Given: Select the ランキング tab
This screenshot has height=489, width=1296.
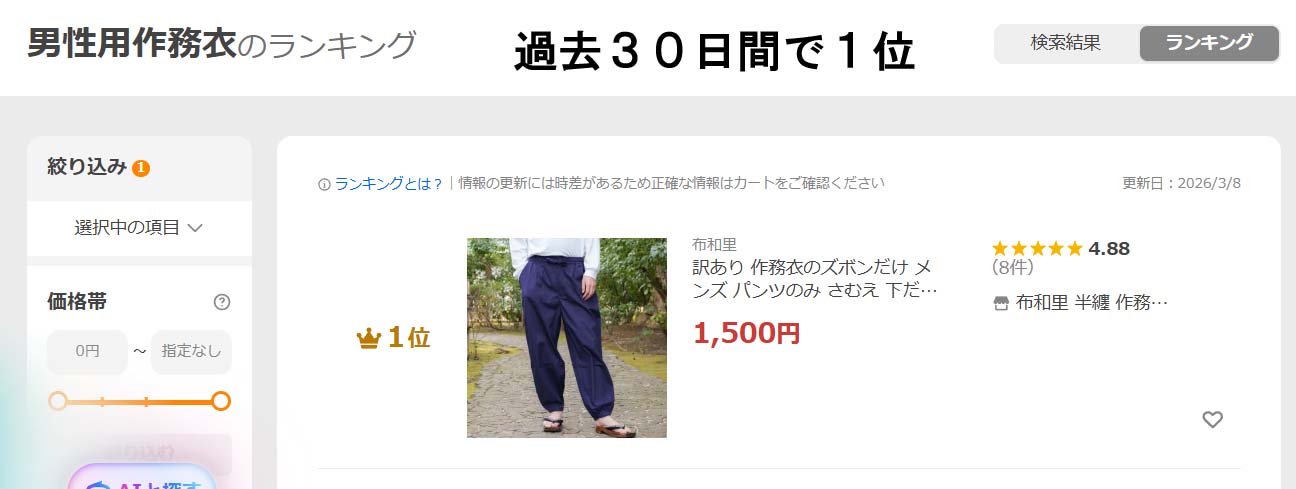Looking at the screenshot, I should pos(1209,43).
